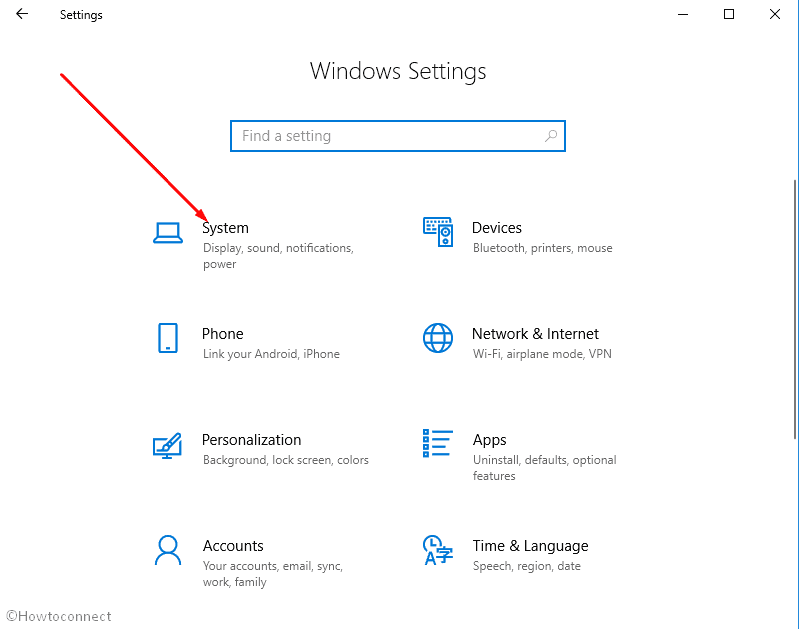Viewport: 799px width, 629px height.
Task: Open the Accounts person icon
Action: click(x=168, y=550)
